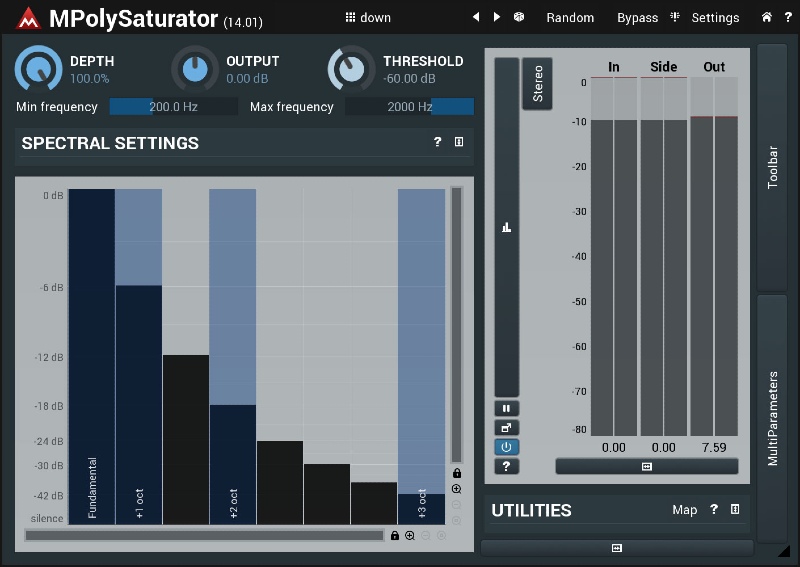This screenshot has width=800, height=567.
Task: Open the Spectral Settings help question mark
Action: pyautogui.click(x=437, y=143)
